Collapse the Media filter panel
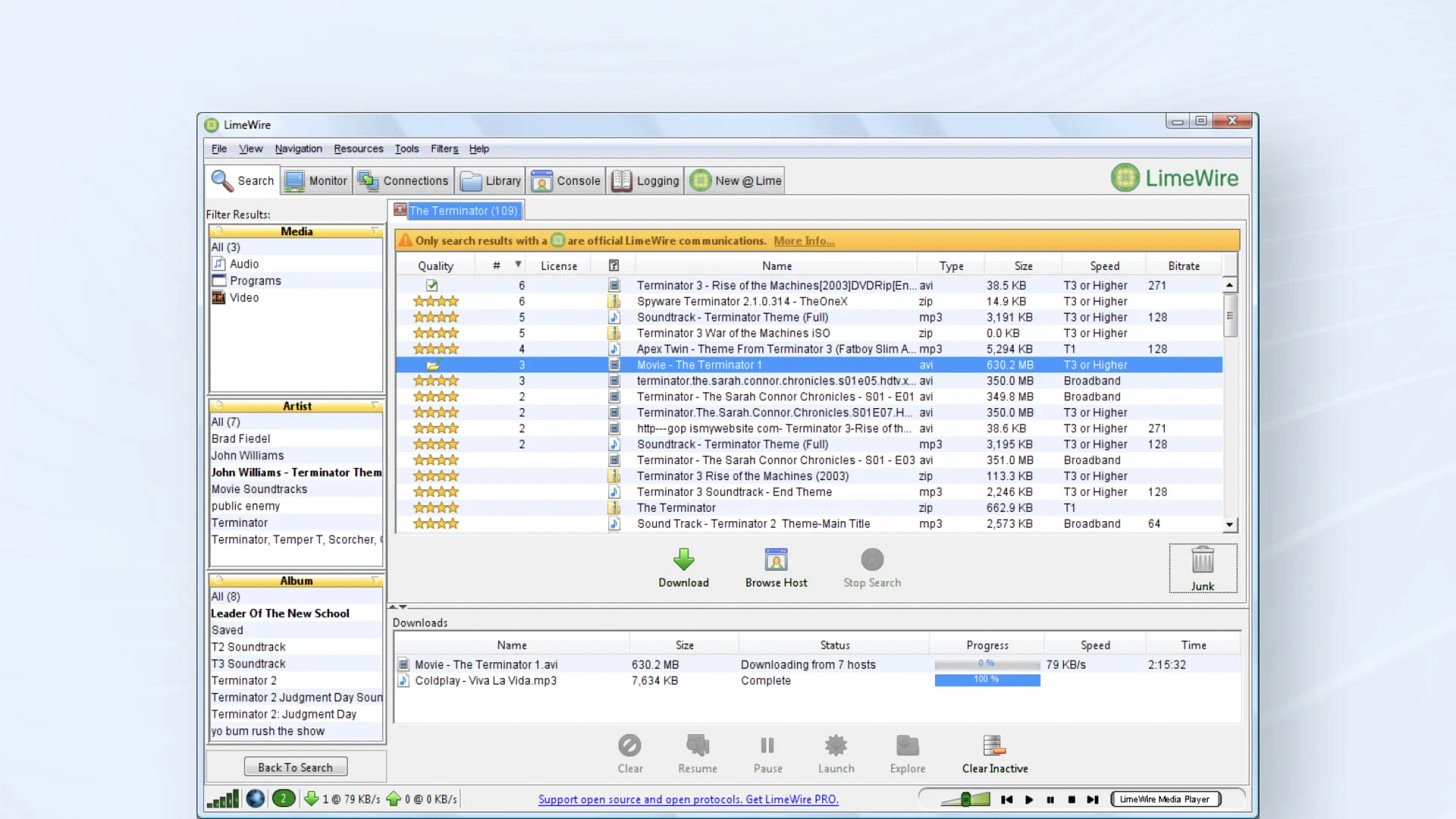 point(377,231)
